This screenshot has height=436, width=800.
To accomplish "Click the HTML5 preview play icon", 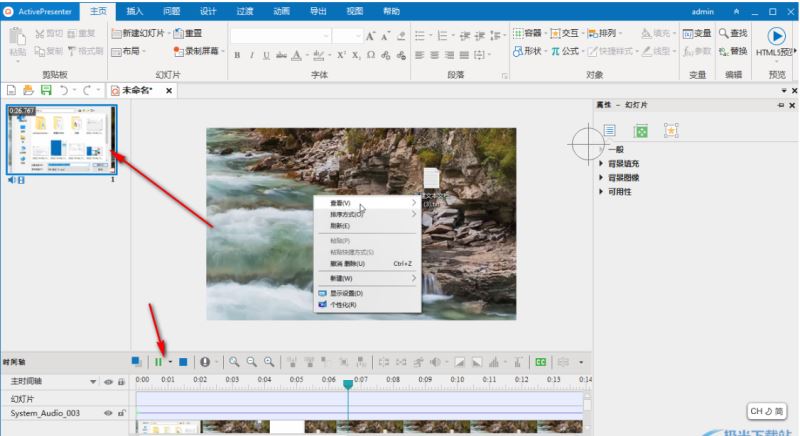I will (775, 35).
